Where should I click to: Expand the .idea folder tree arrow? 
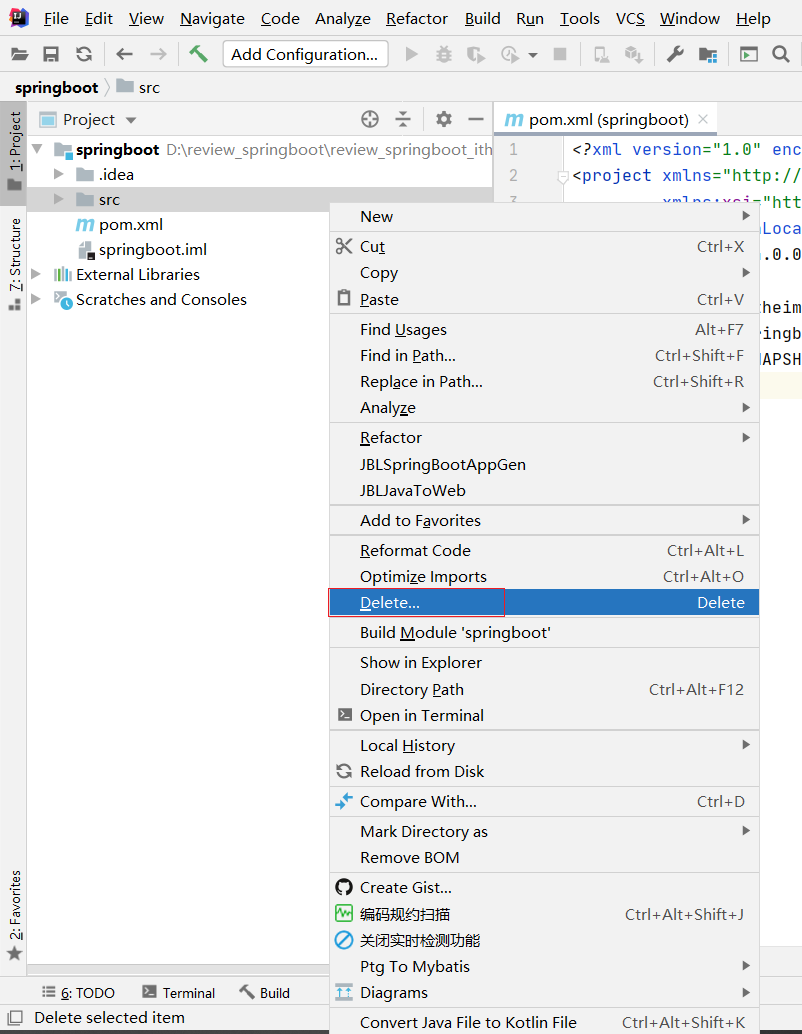[x=59, y=175]
